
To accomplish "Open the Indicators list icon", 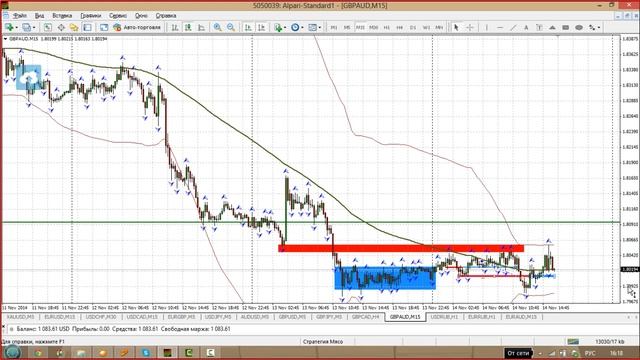I will pos(278,27).
